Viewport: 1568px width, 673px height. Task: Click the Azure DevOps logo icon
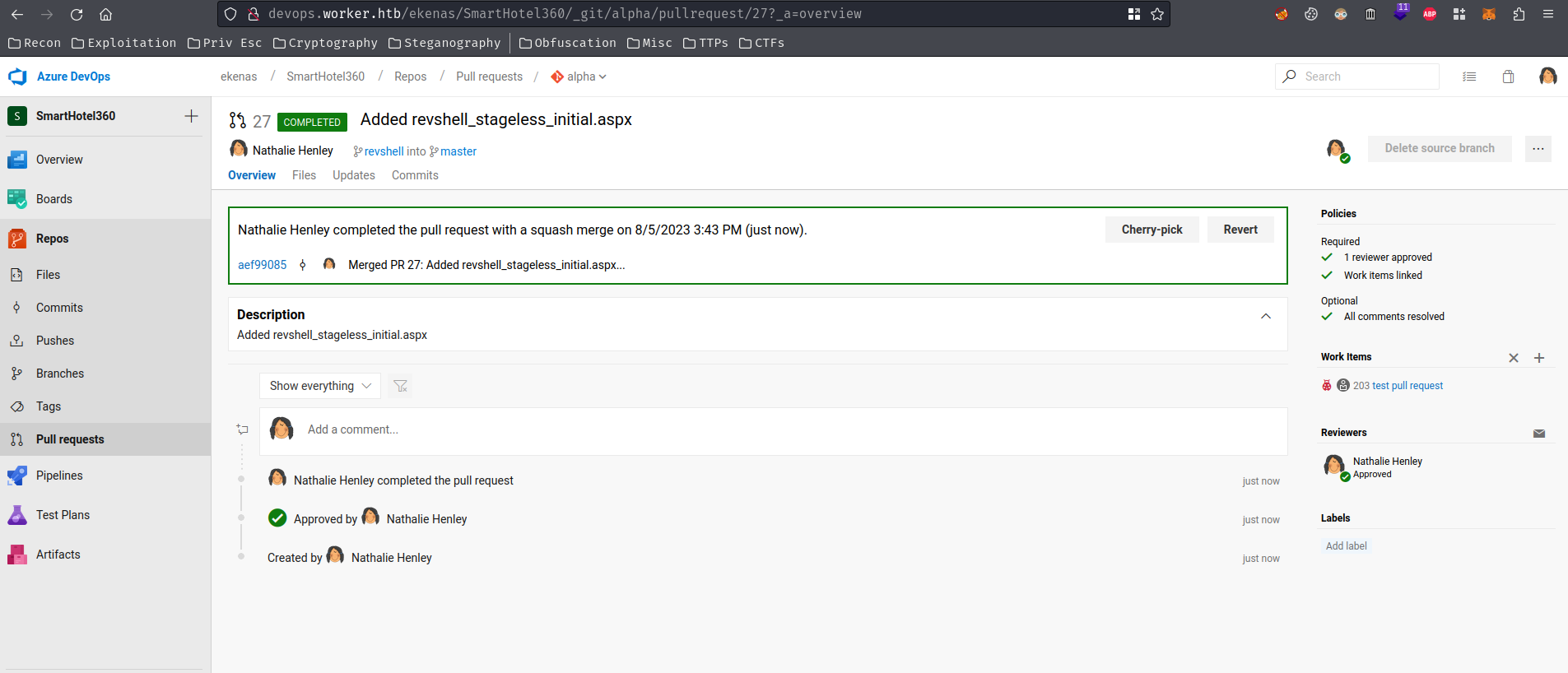17,77
